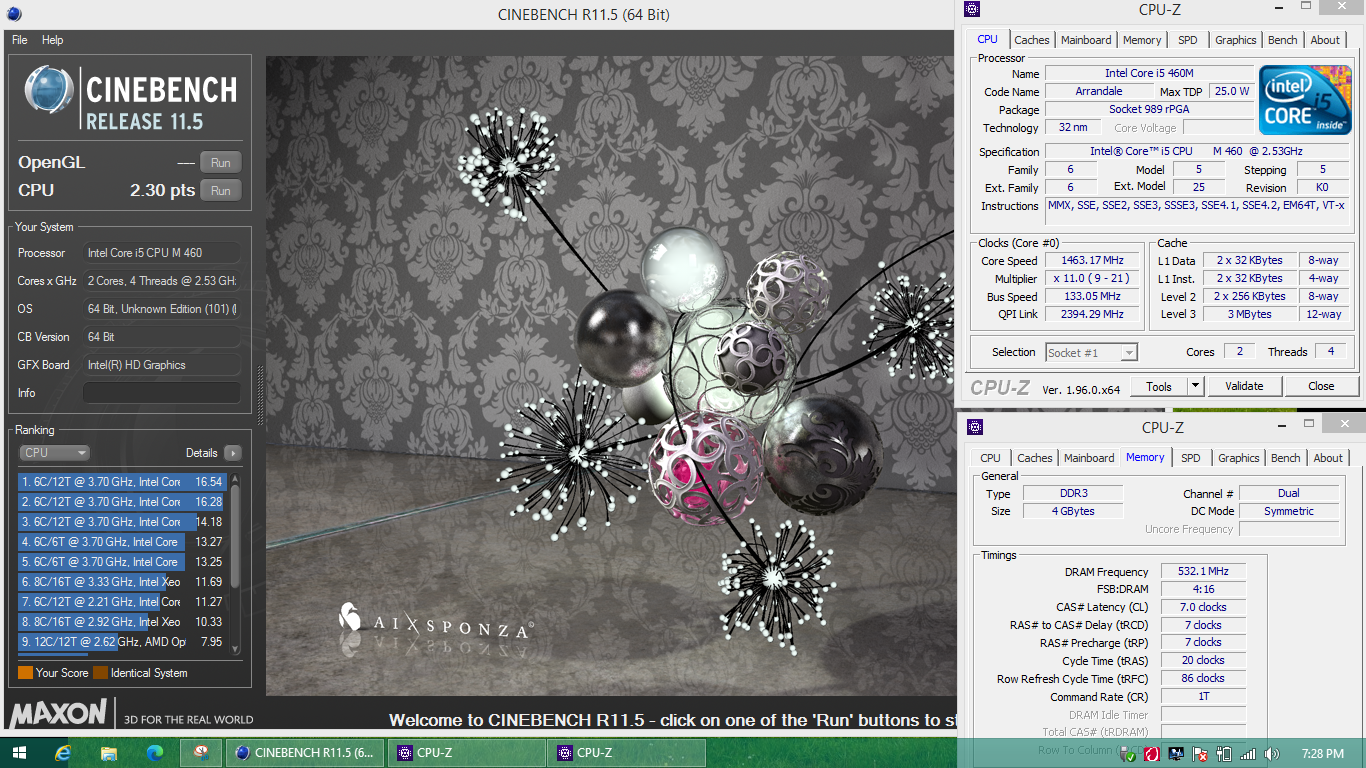Open Memory tab in top CPU-Z window

[x=1142, y=40]
